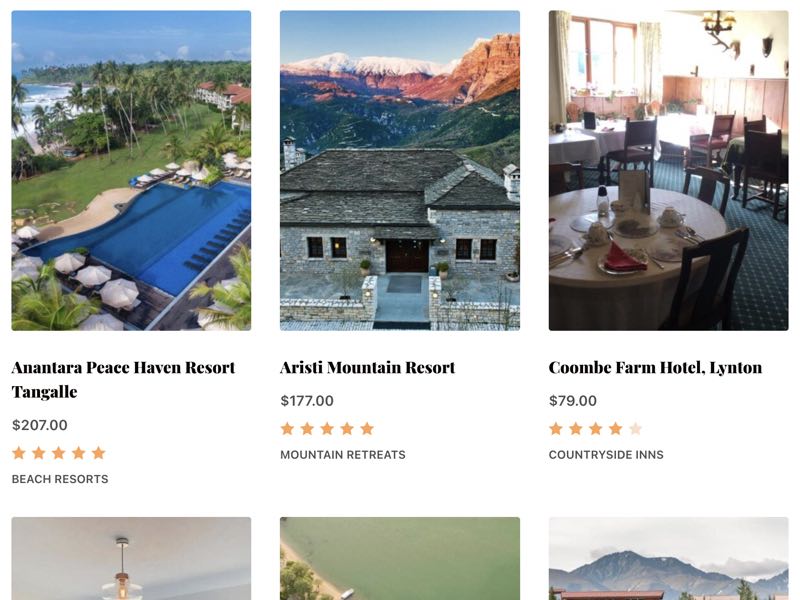Click the first star under Coombe Farm Hotel
This screenshot has width=800, height=600.
click(556, 428)
